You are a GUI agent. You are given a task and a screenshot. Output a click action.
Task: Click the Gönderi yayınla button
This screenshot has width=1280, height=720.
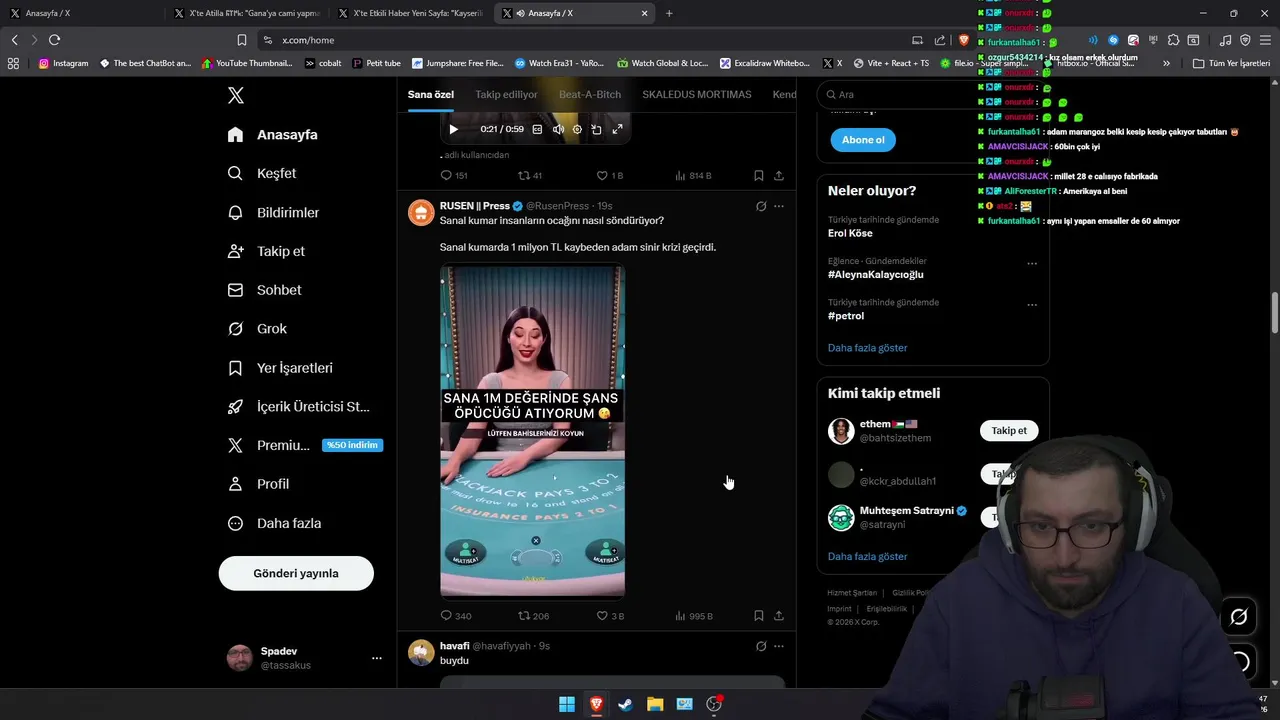296,573
